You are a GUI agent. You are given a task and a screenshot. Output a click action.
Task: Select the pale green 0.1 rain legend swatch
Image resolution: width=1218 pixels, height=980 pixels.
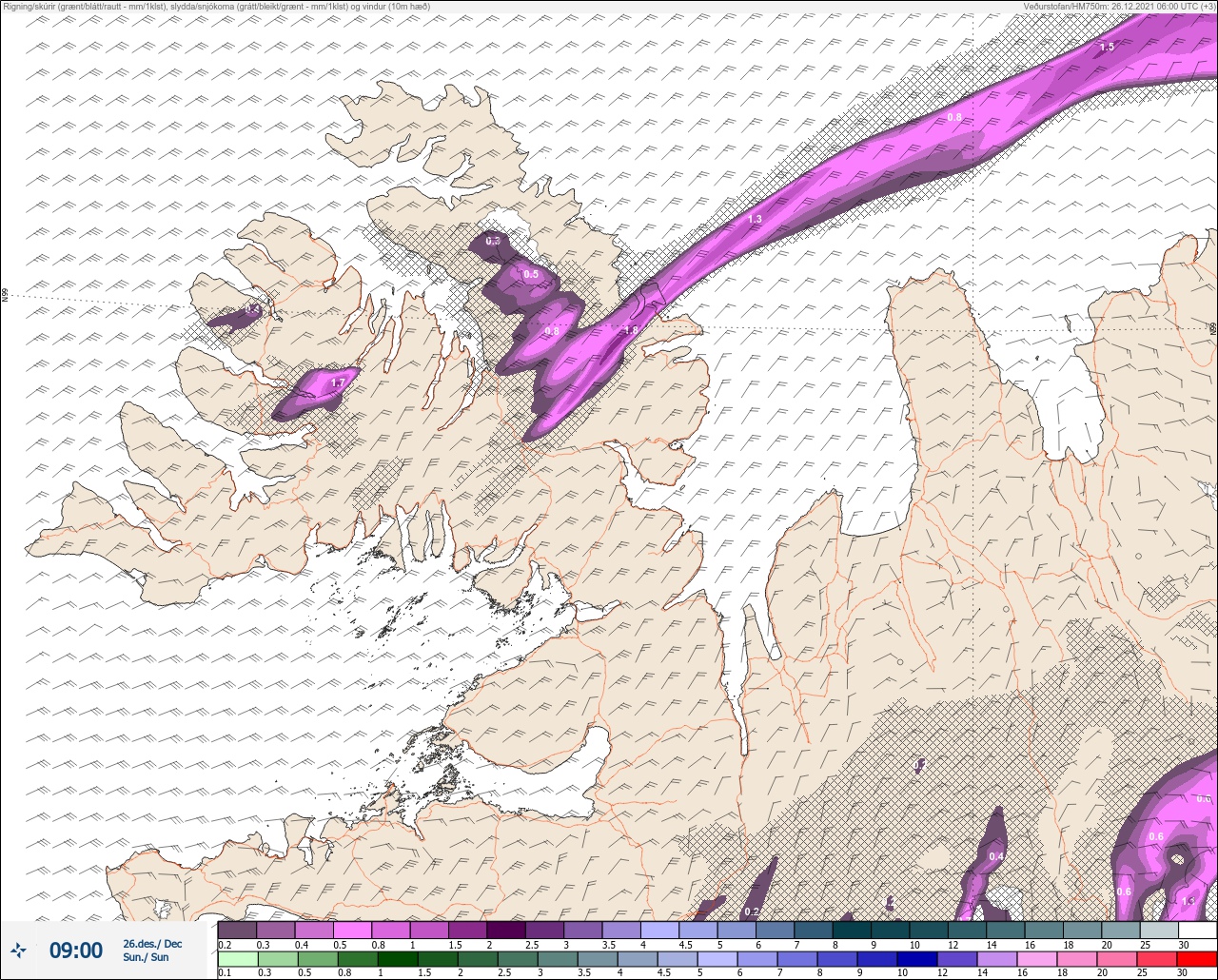237,959
